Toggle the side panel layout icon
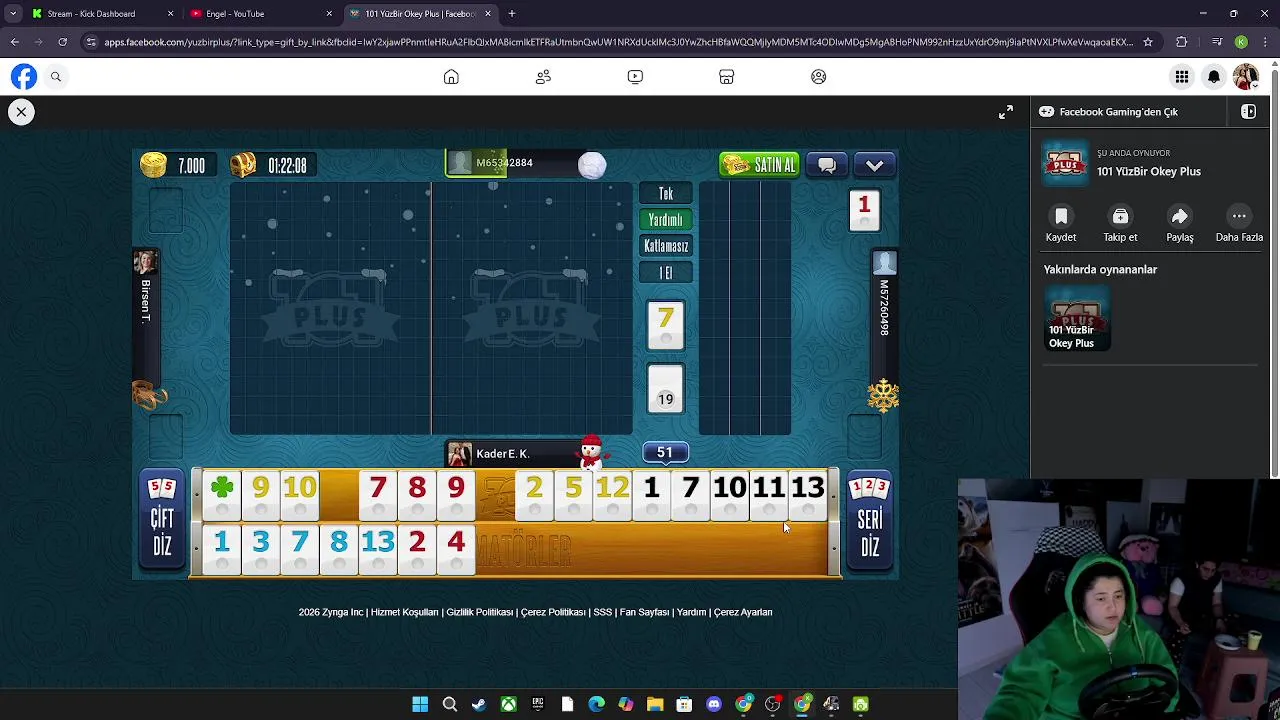The image size is (1280, 720). click(1248, 112)
